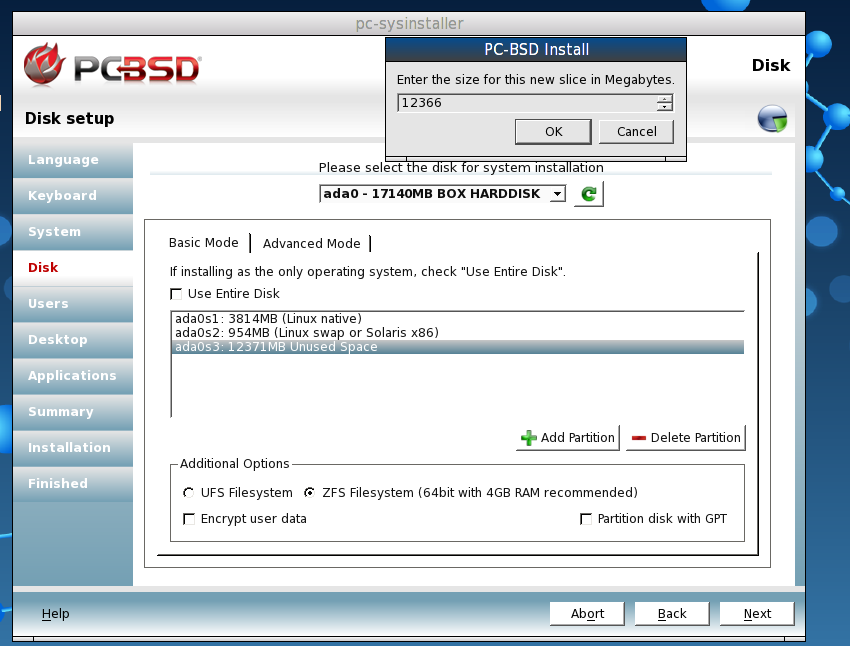Open the Desktop step in sidebar
This screenshot has height=646, width=850.
click(x=73, y=340)
